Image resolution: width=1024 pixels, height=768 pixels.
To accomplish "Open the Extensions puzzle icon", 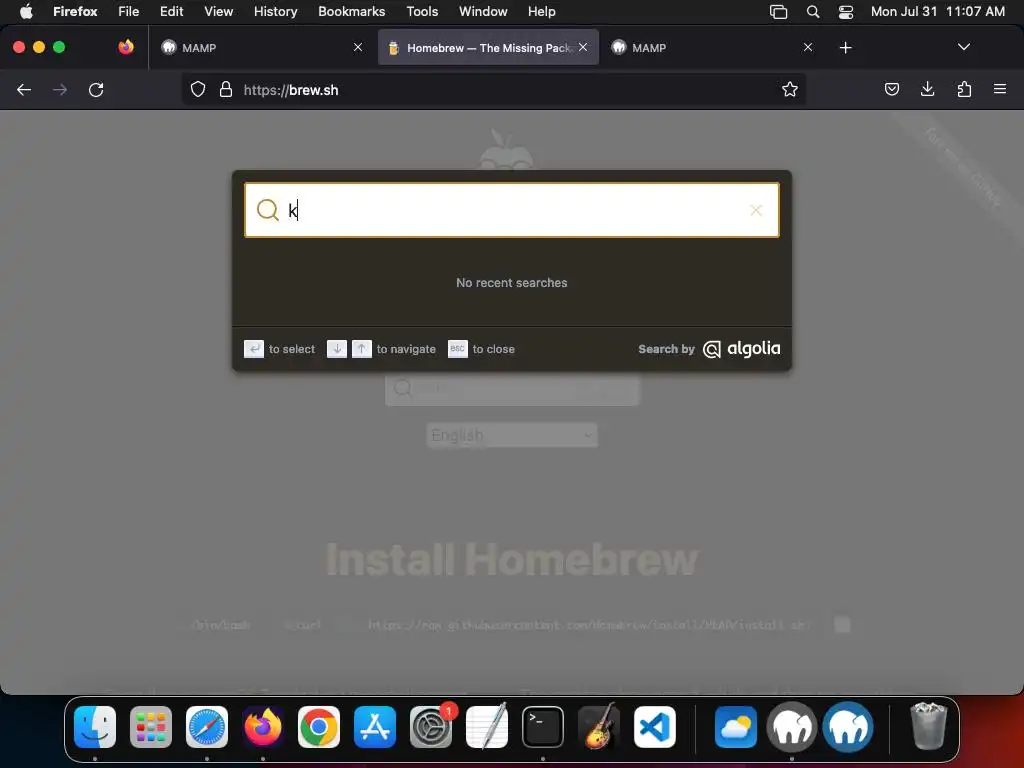I will click(x=964, y=89).
